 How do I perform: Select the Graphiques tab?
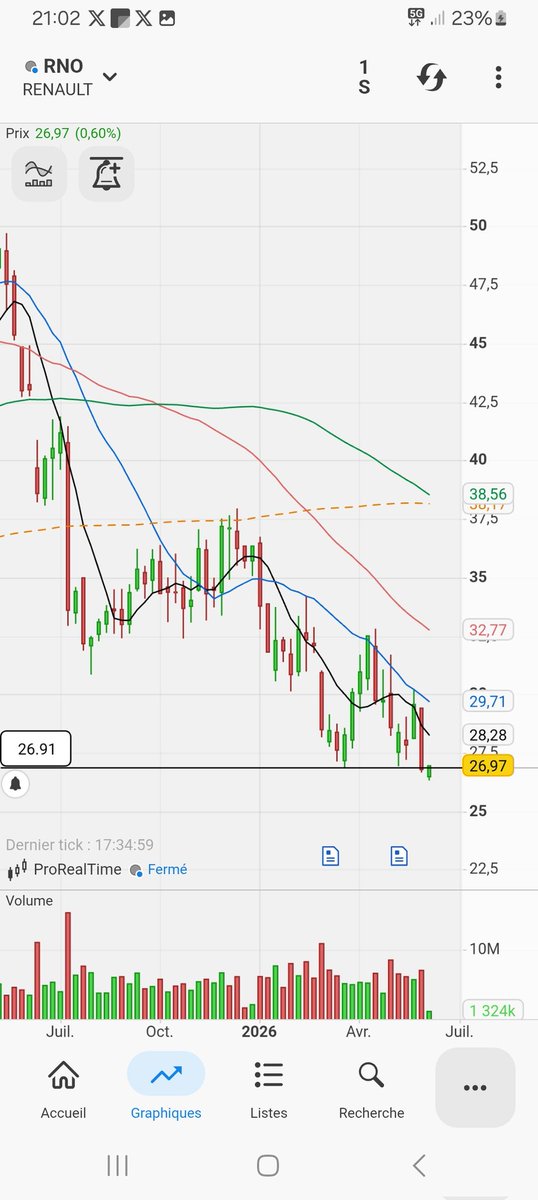point(166,1088)
